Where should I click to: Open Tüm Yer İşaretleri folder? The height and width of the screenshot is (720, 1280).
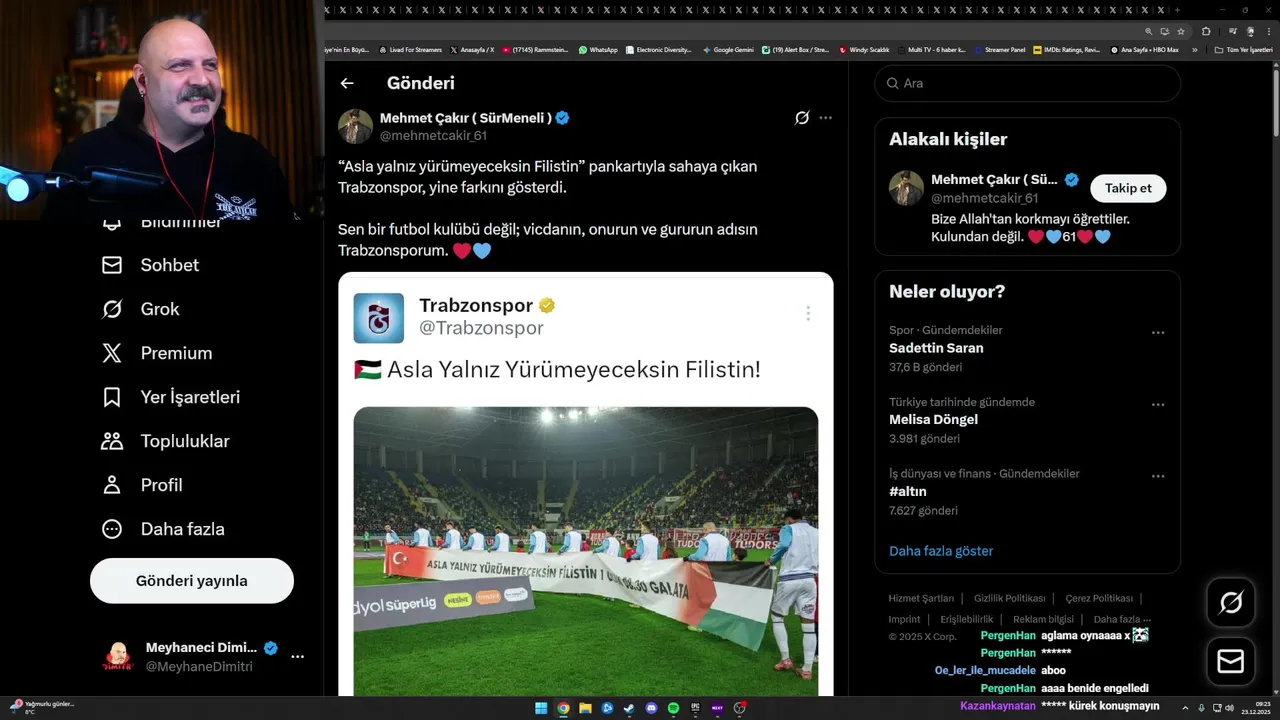[x=1243, y=49]
